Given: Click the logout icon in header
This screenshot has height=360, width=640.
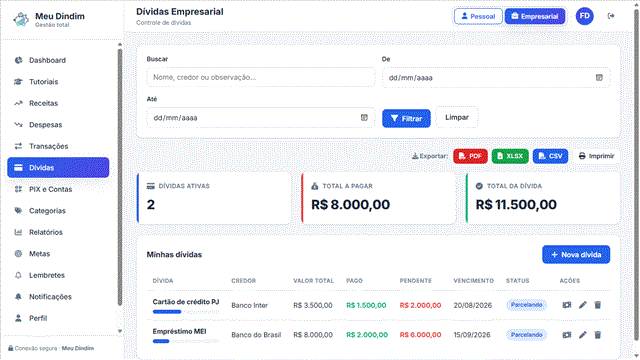Looking at the screenshot, I should (611, 16).
